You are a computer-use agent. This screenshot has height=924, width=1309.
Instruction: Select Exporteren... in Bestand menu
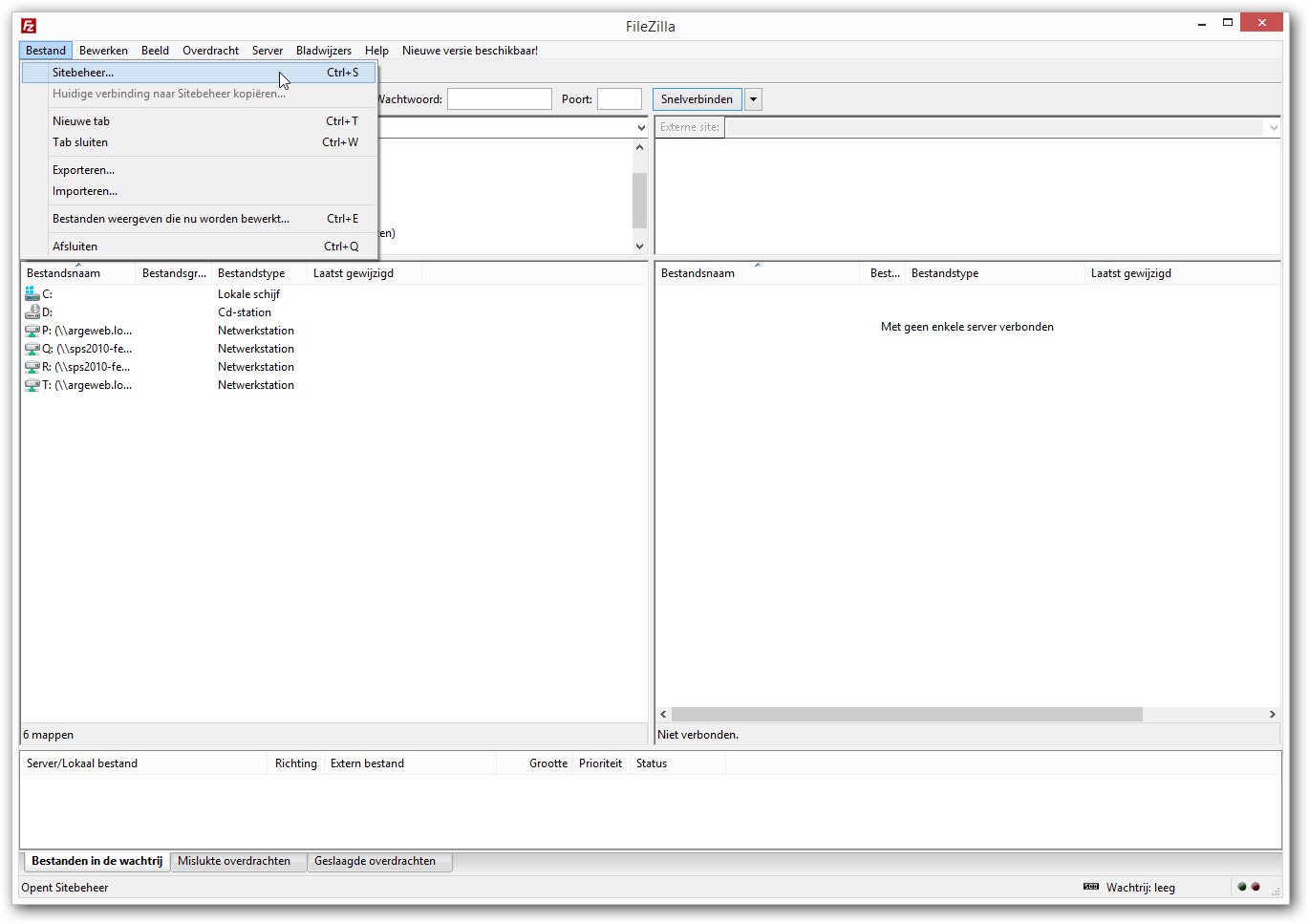pyautogui.click(x=199, y=170)
